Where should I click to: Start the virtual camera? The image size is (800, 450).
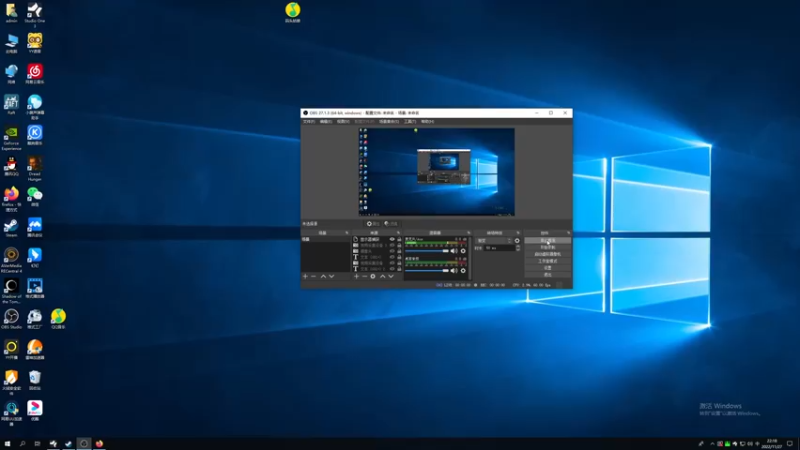(547, 254)
